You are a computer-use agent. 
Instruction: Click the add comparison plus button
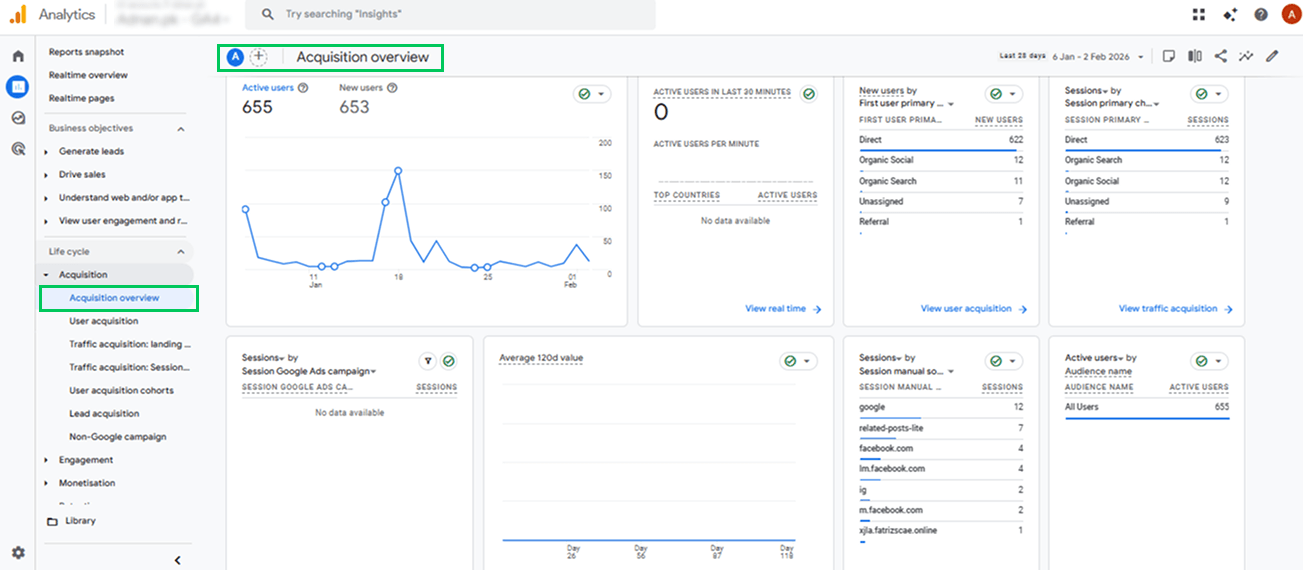(258, 57)
